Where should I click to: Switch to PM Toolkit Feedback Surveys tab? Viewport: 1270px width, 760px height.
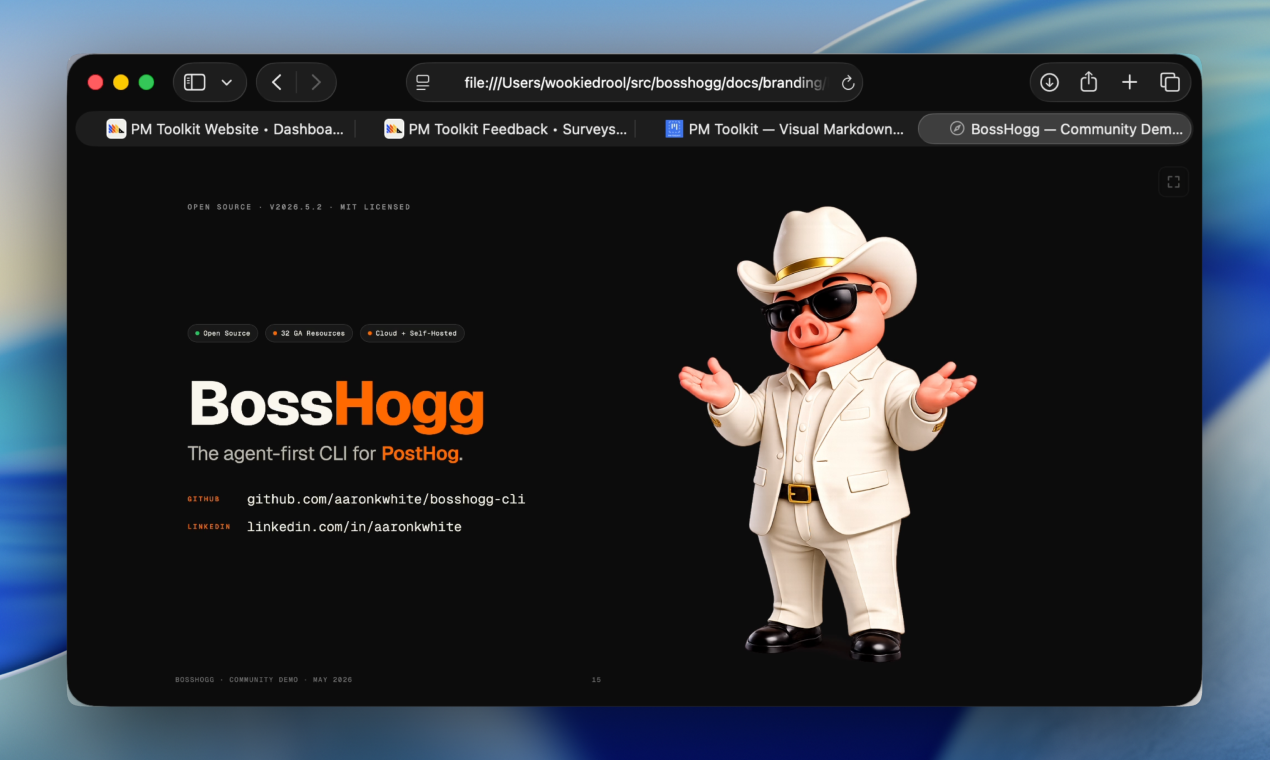click(x=505, y=129)
